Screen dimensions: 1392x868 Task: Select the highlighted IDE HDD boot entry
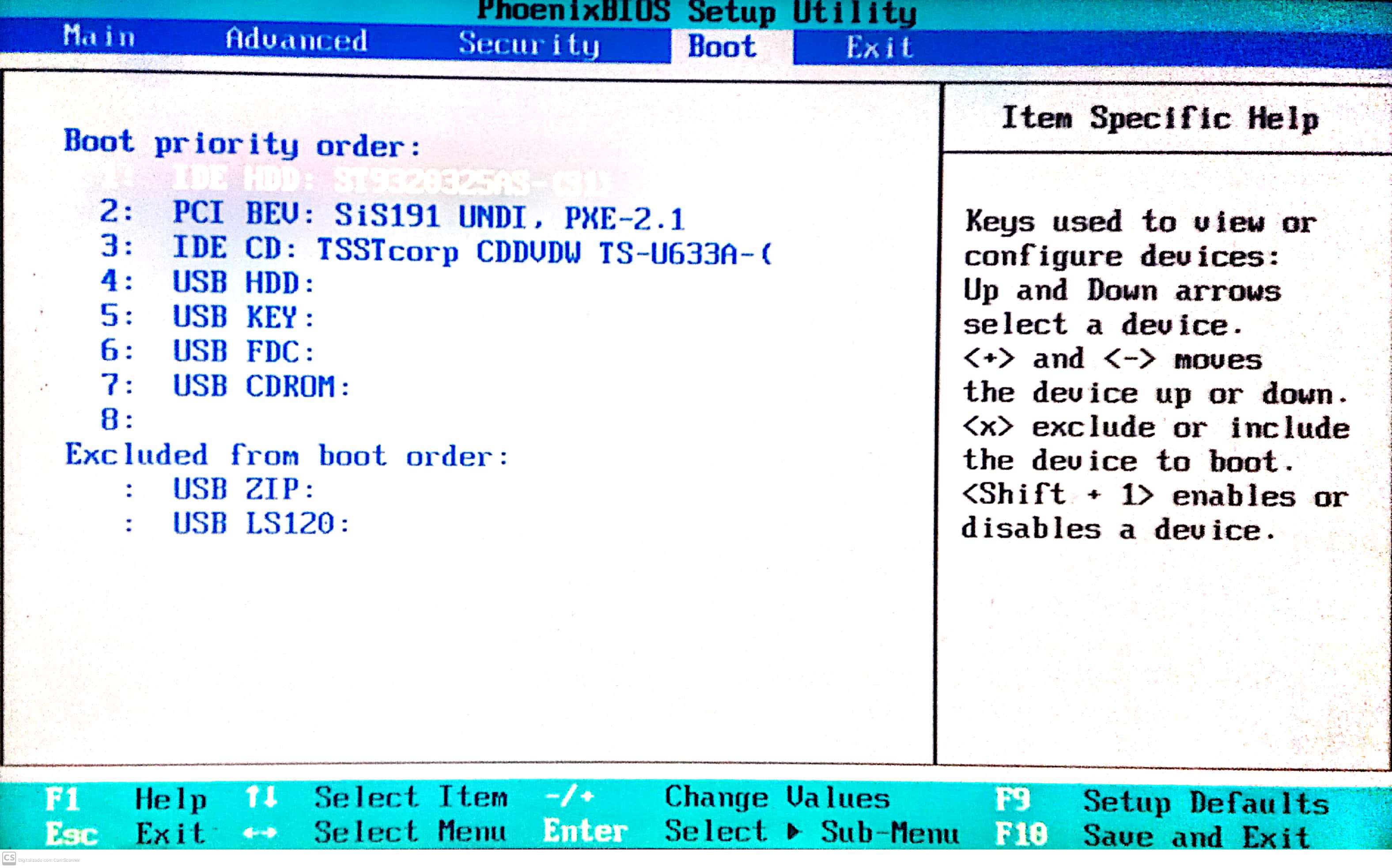point(356,180)
